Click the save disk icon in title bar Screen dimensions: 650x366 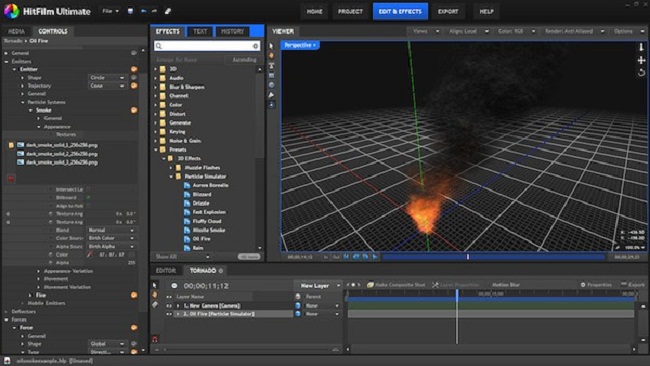[x=130, y=11]
